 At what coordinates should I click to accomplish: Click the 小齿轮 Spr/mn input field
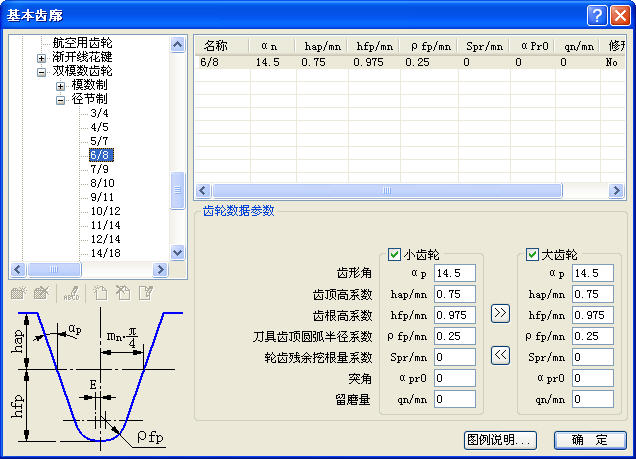point(455,358)
